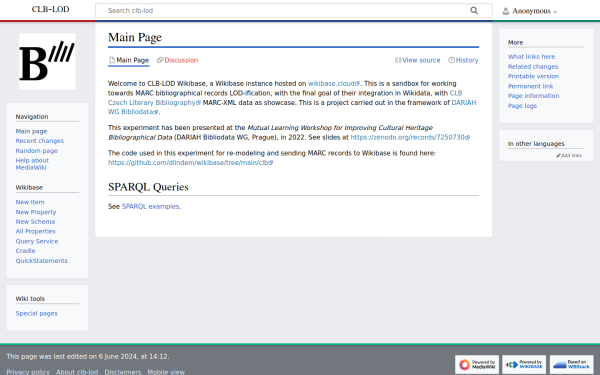Open Related changes link
Viewport: 600px width, 375px height.
click(x=533, y=67)
